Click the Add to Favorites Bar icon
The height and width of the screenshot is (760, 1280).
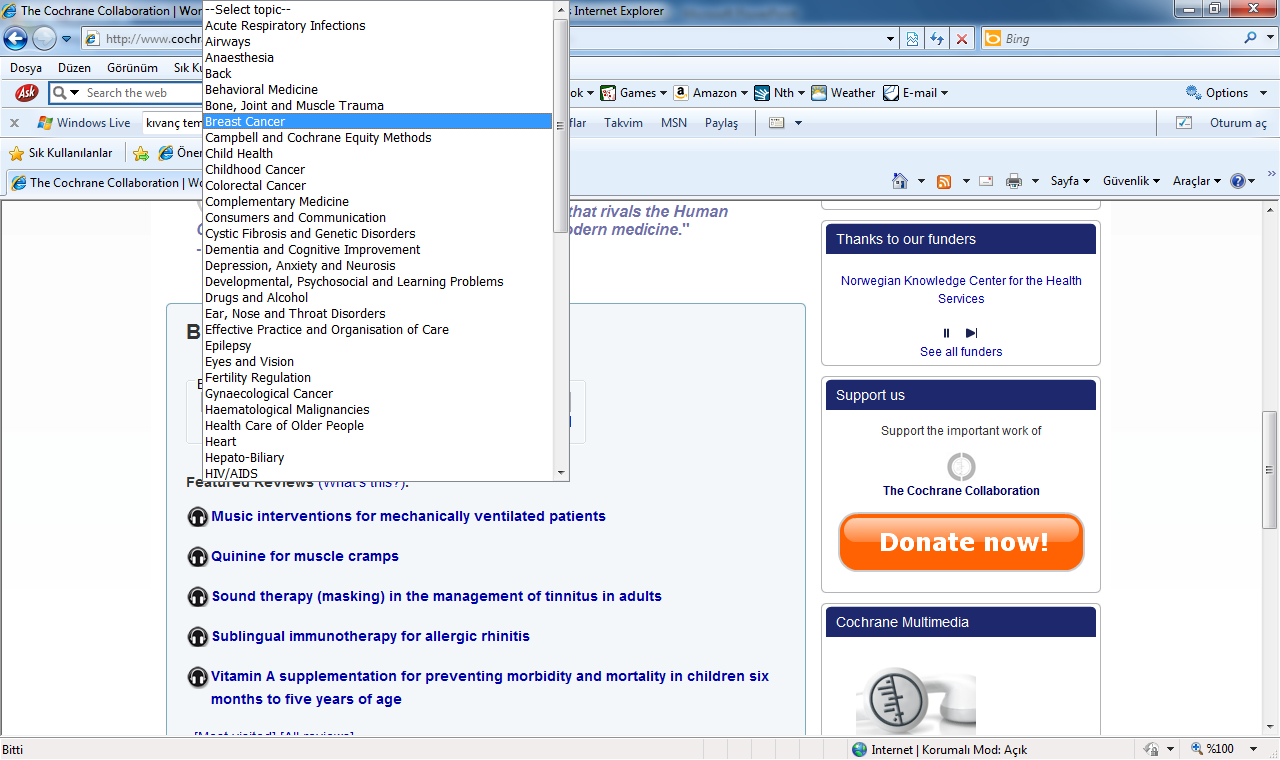141,153
